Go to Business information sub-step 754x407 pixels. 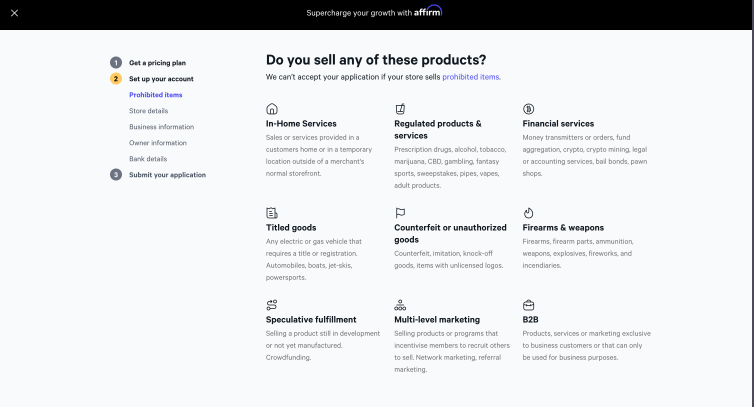coord(161,127)
